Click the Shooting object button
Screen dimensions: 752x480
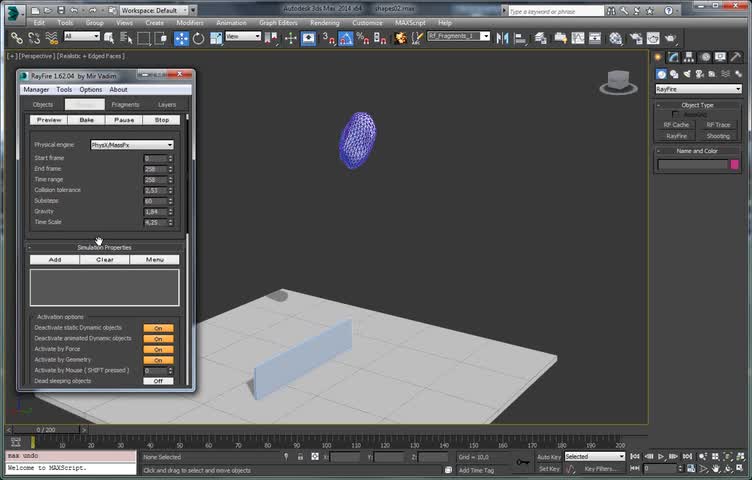coord(718,136)
